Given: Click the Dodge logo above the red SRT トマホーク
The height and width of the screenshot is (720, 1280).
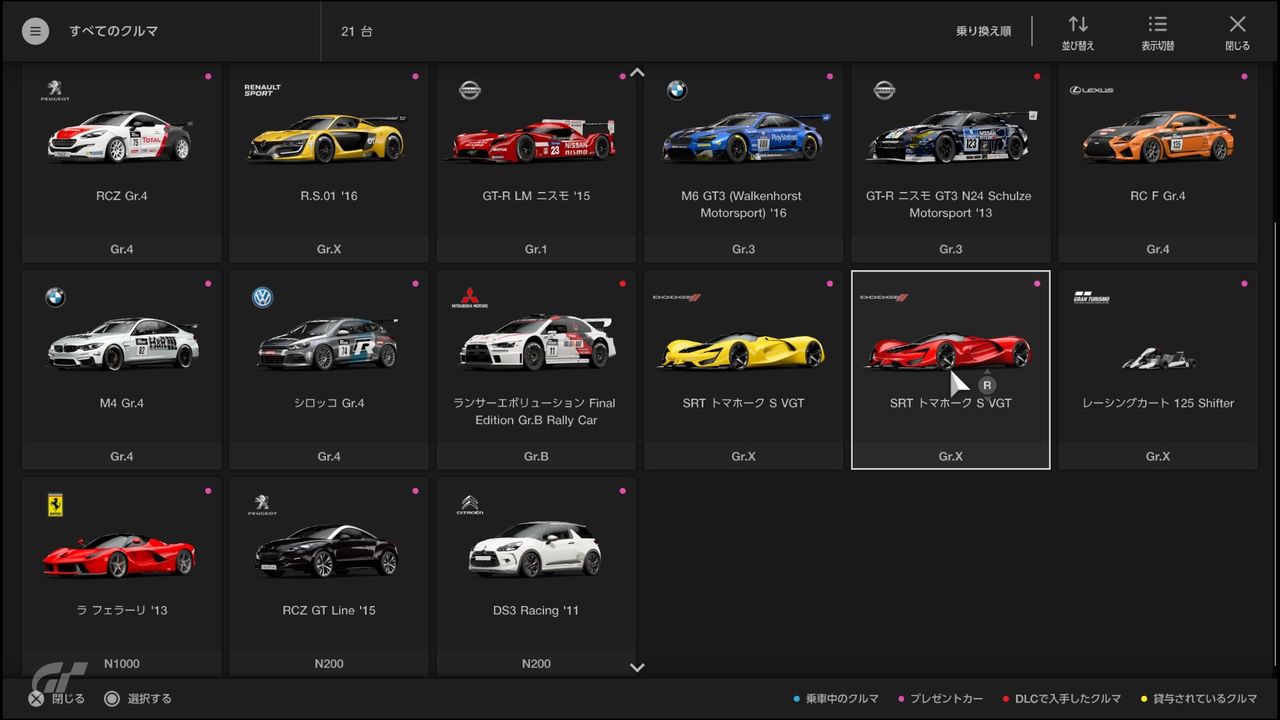Looking at the screenshot, I should (884, 297).
